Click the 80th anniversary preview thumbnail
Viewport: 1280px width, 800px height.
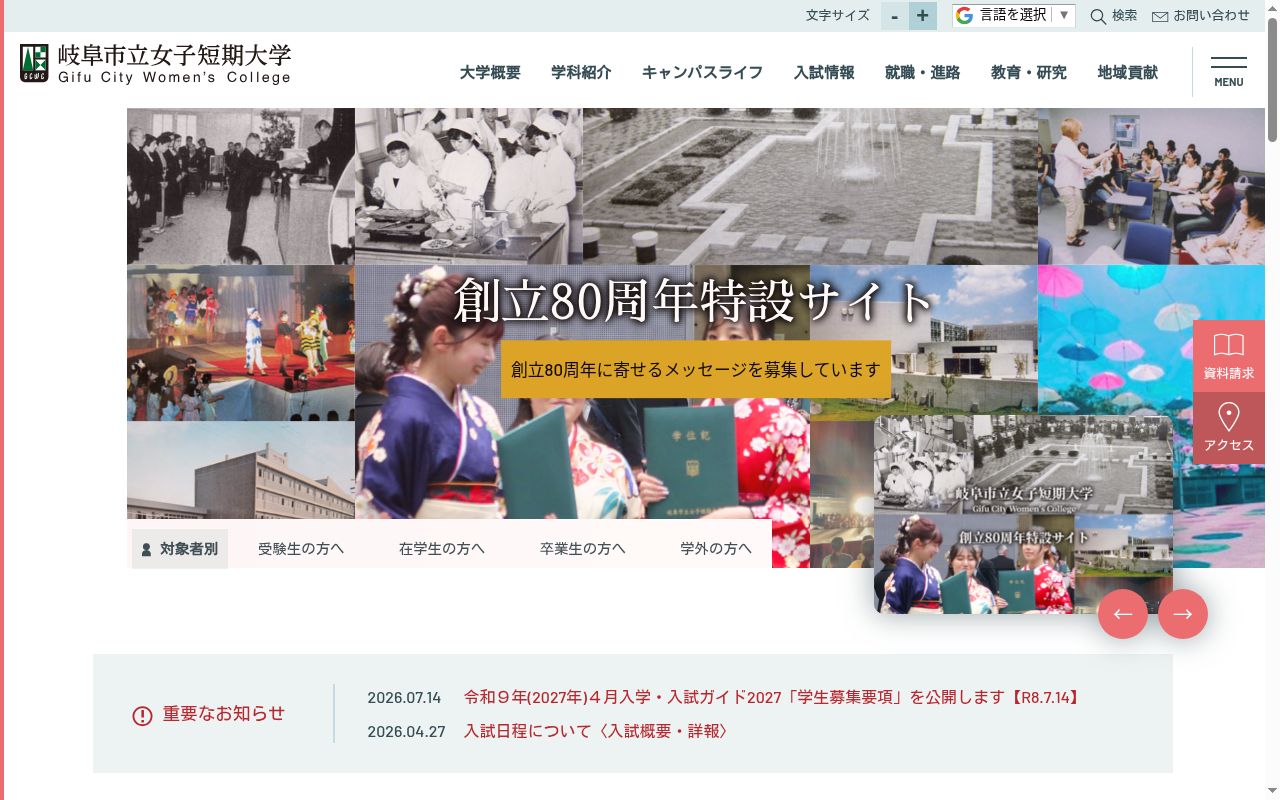[1023, 515]
